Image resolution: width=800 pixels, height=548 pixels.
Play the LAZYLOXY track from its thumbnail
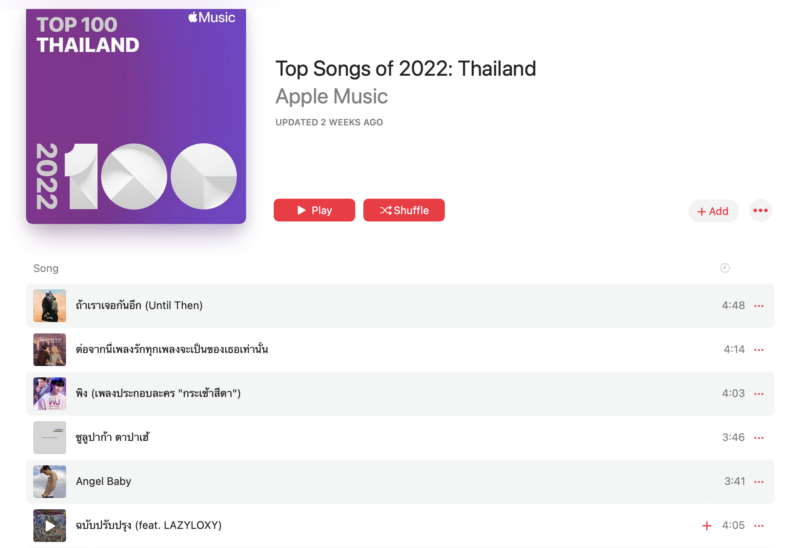pyautogui.click(x=50, y=525)
